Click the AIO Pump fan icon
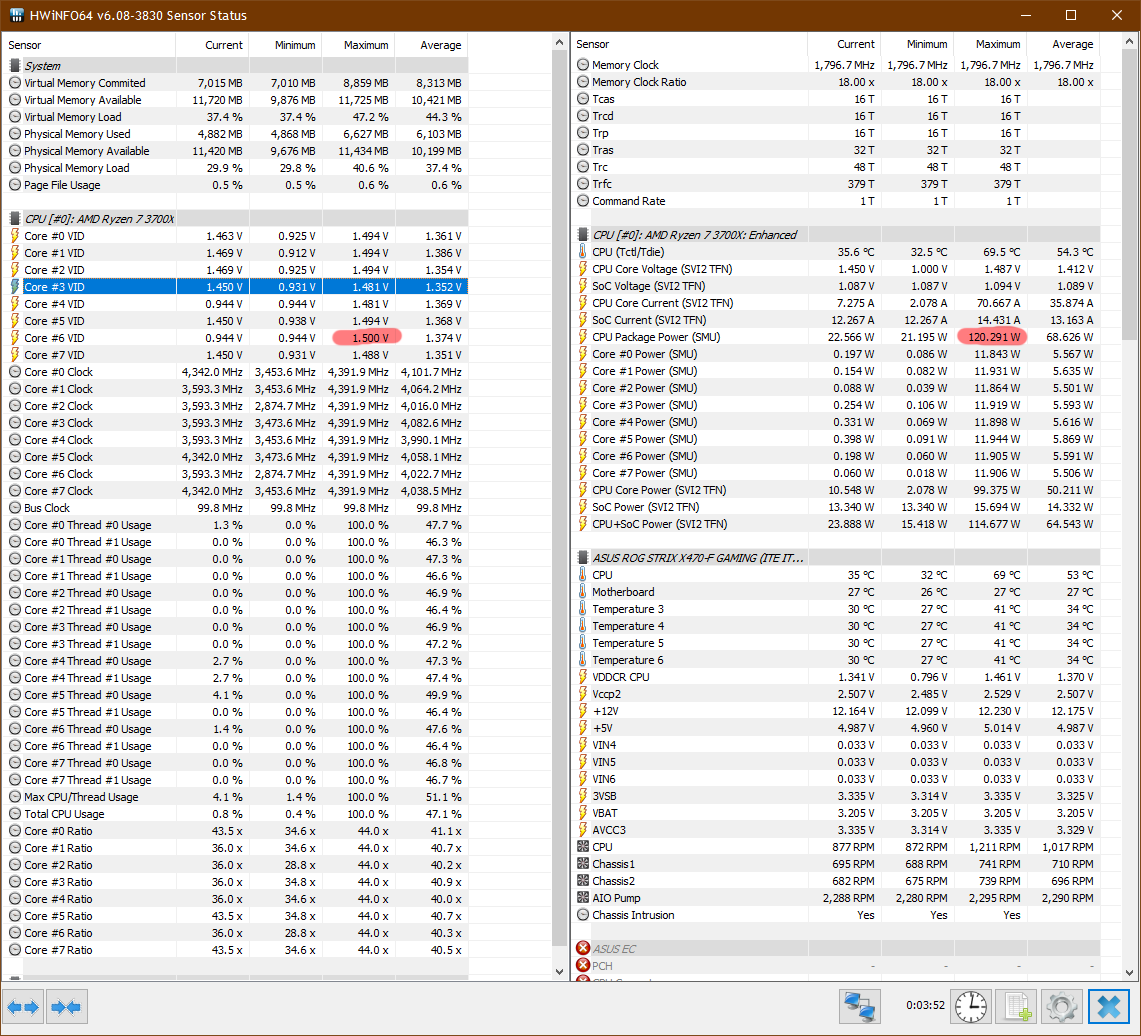The image size is (1141, 1036). [583, 898]
